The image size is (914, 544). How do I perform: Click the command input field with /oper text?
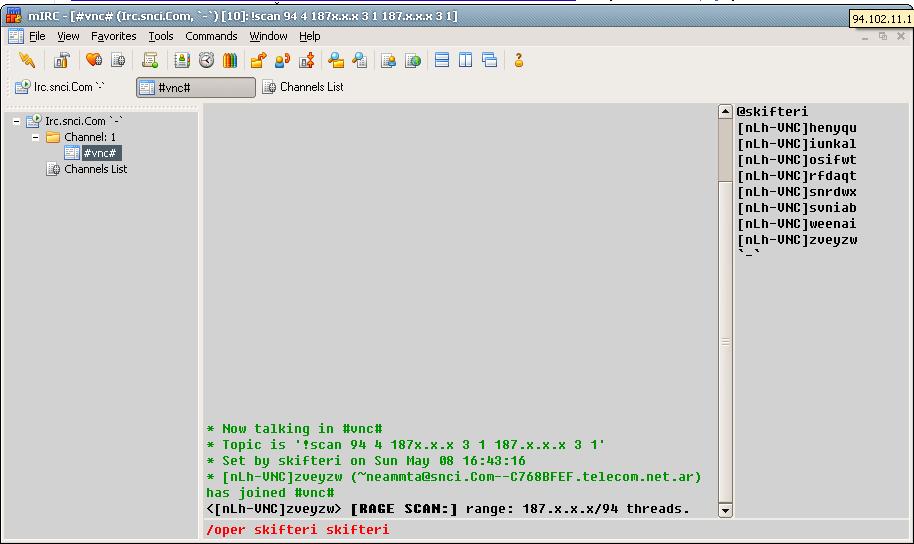point(556,529)
